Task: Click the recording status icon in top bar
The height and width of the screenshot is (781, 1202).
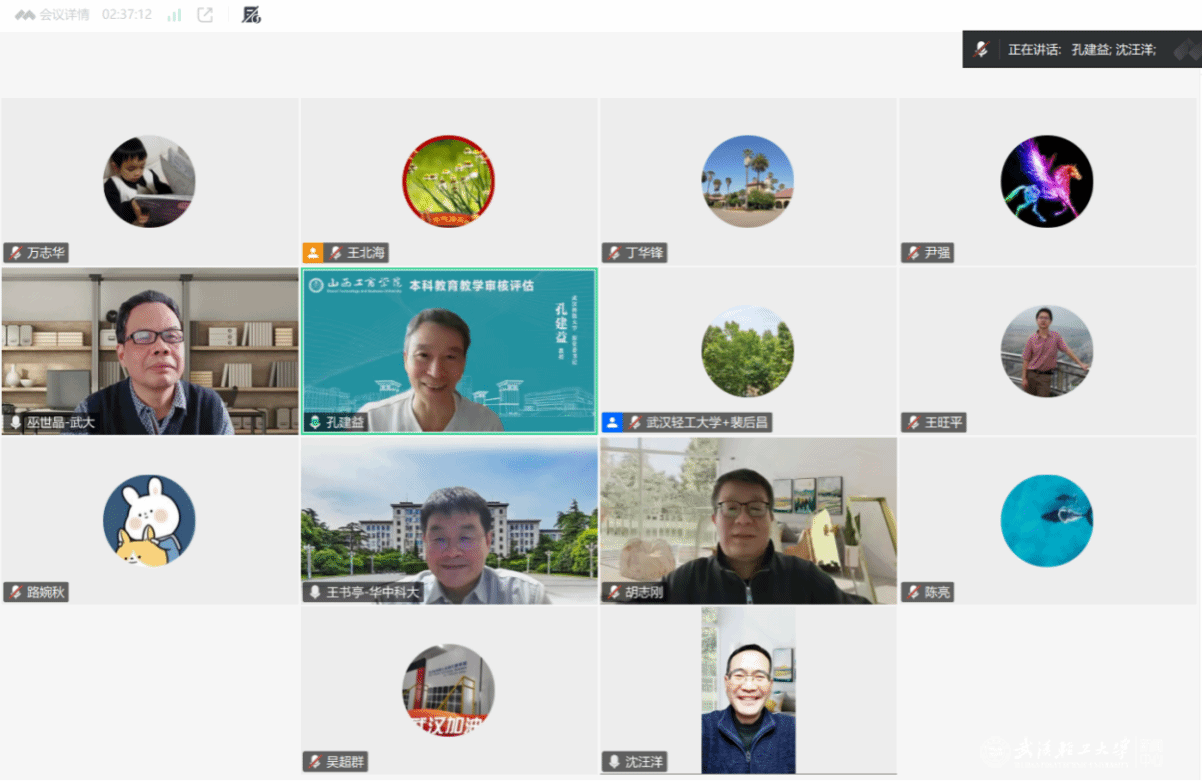Action: point(251,15)
